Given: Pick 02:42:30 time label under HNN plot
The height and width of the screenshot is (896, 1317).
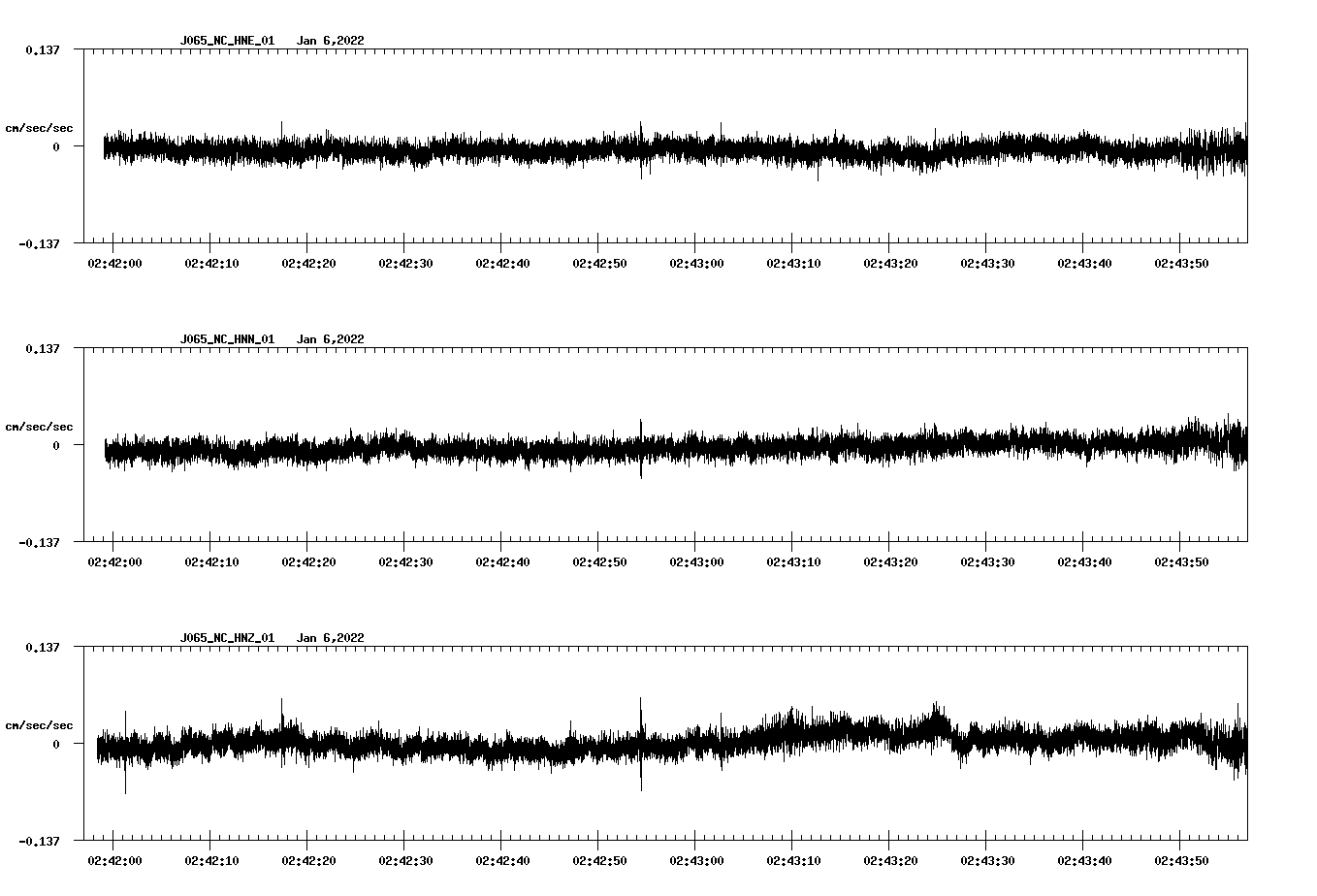Looking at the screenshot, I should 405,562.
